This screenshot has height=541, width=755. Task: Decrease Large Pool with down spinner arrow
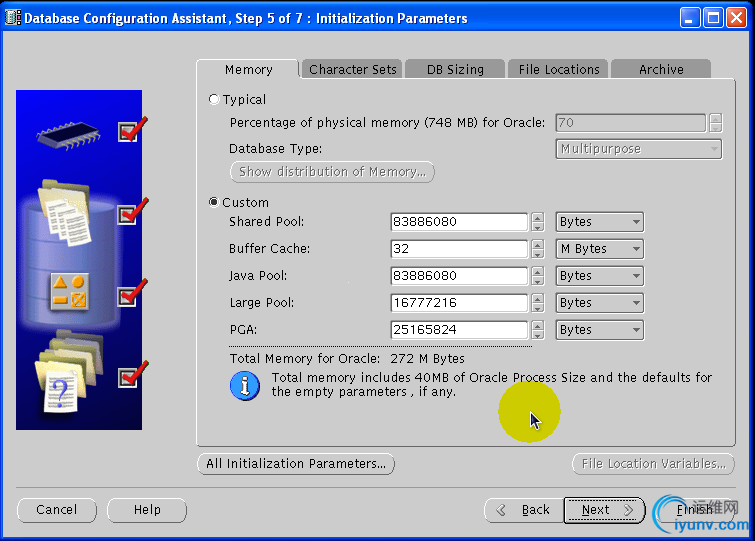[x=538, y=308]
